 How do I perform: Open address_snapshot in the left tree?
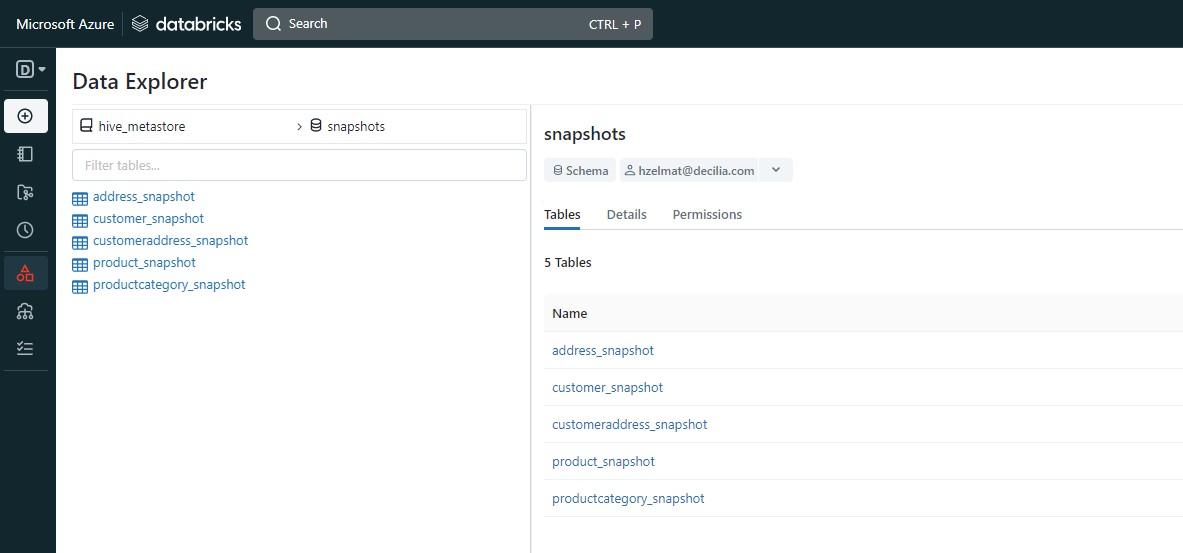pyautogui.click(x=143, y=197)
